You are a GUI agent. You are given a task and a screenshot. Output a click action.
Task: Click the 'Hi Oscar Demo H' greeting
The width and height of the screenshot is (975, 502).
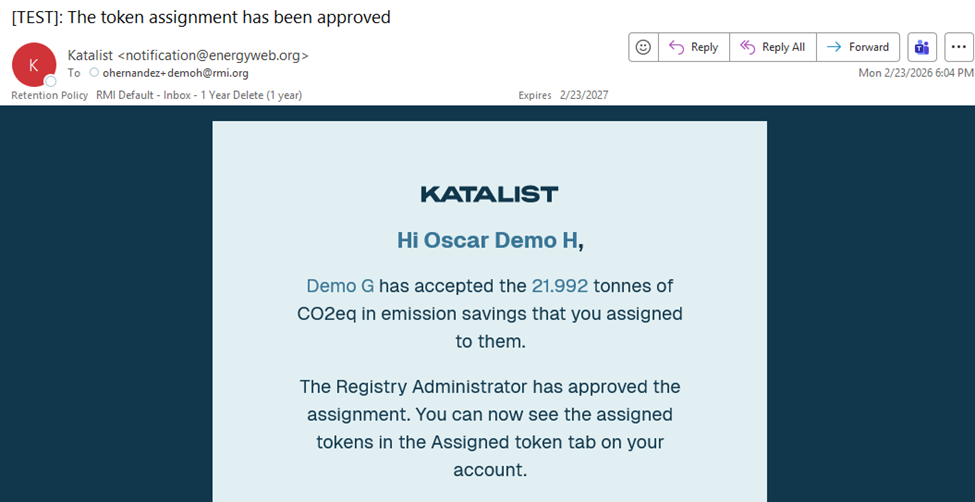pos(488,240)
